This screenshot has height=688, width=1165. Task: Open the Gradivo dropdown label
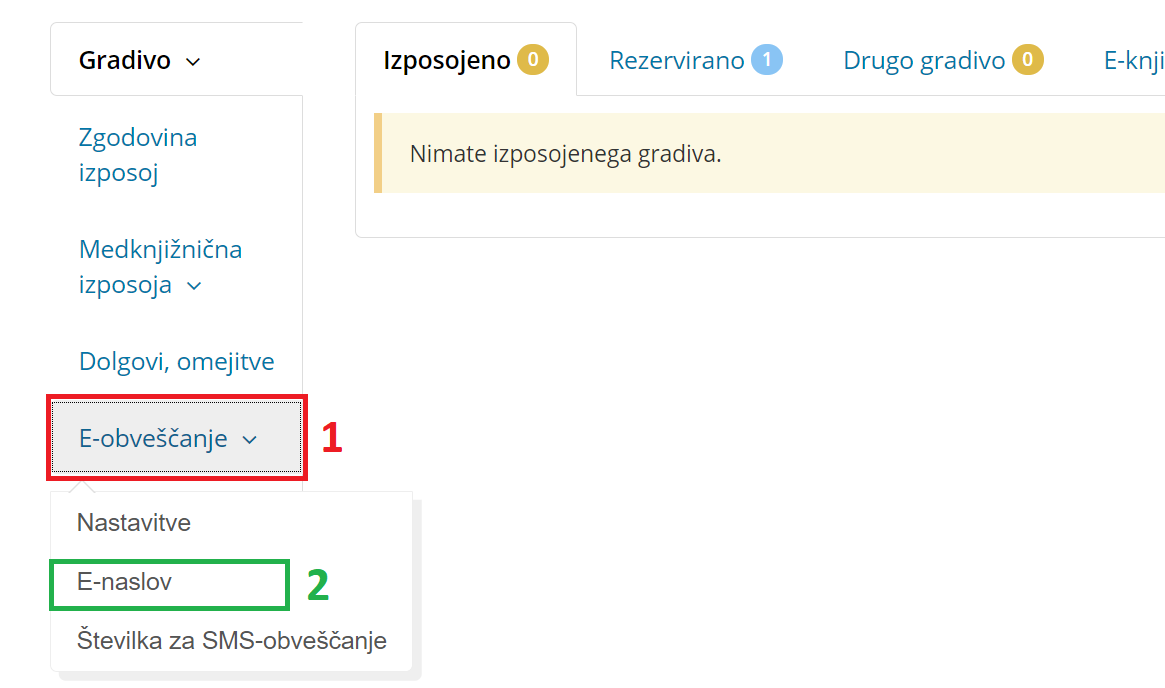point(125,61)
